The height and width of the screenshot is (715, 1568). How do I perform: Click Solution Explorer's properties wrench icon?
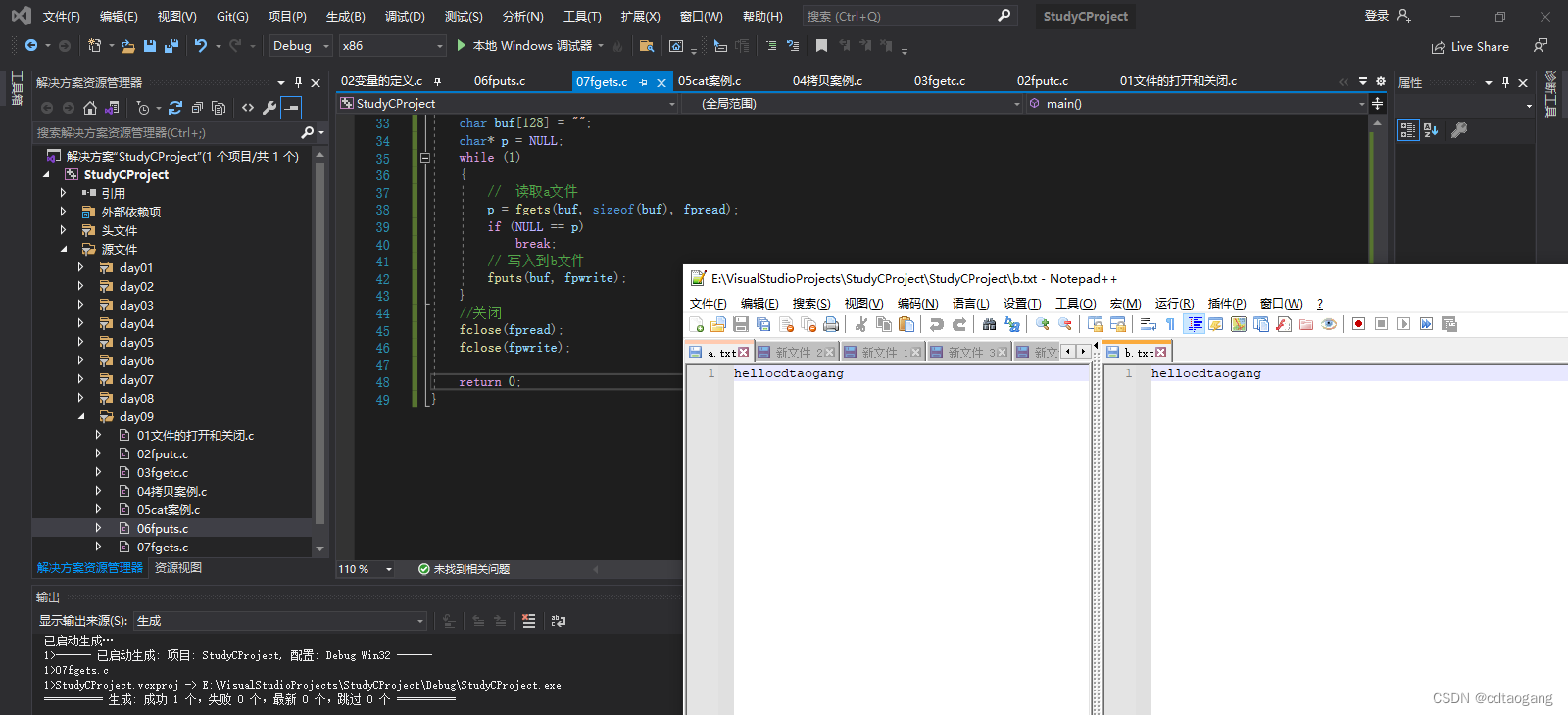click(x=269, y=108)
